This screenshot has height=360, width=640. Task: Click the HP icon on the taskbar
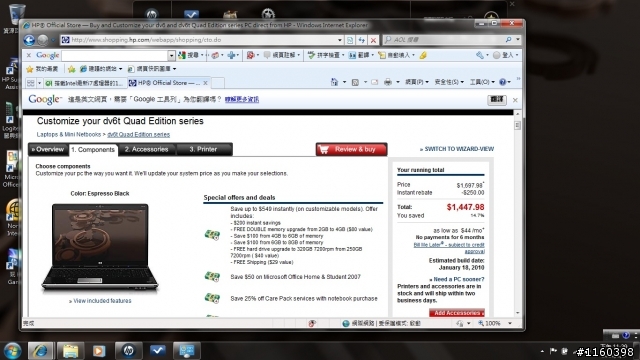129,351
